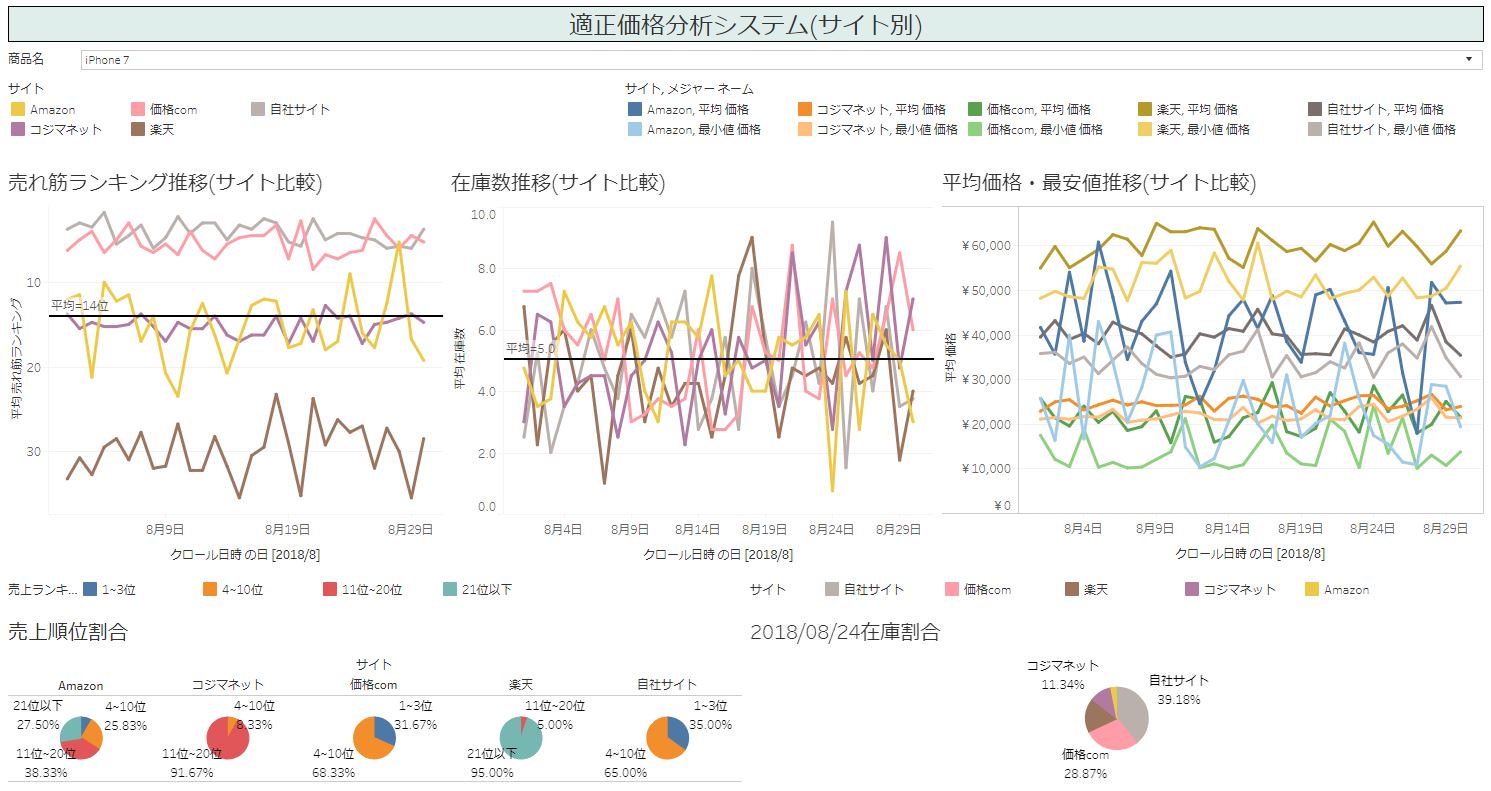Viewport: 1491px width, 791px height.
Task: Select the 21位以下 sales rank legend item
Action: coord(477,589)
